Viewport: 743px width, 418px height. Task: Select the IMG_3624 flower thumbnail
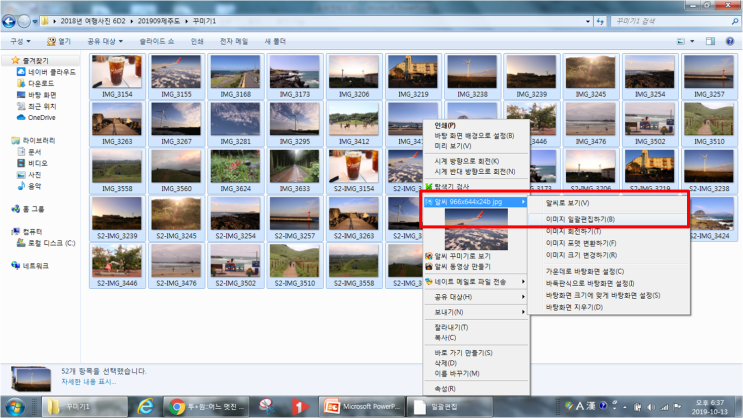[x=236, y=171]
